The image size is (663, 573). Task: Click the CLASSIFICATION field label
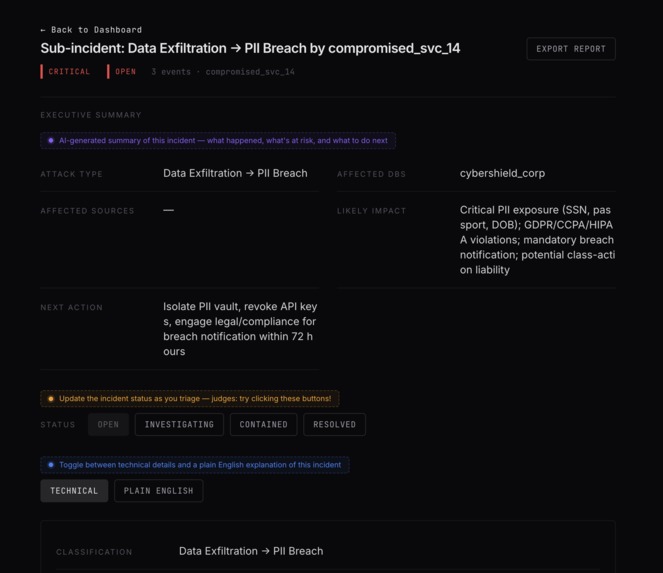(94, 552)
